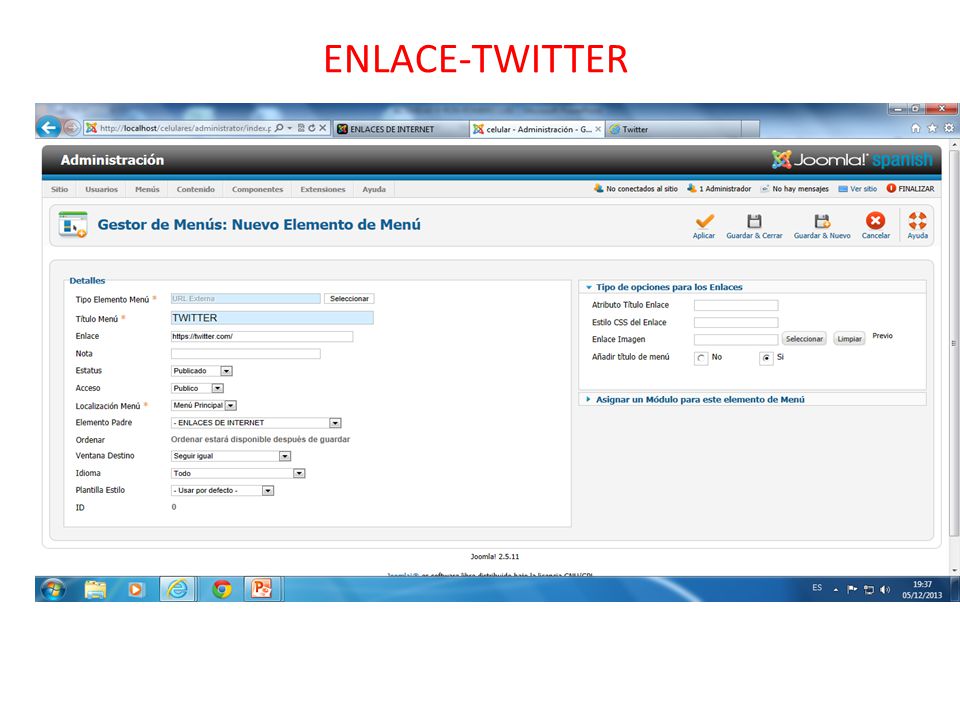Click the Guardar & Cerrar disk icon
The width and height of the screenshot is (960, 720).
pyautogui.click(x=754, y=221)
